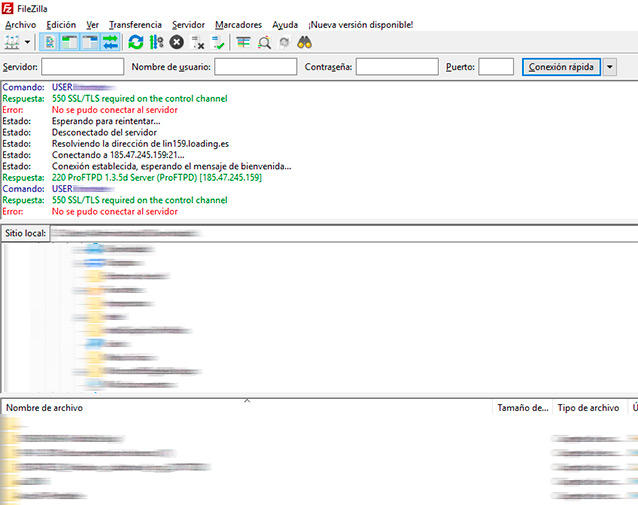Open the Marcadores menu

pyautogui.click(x=238, y=24)
